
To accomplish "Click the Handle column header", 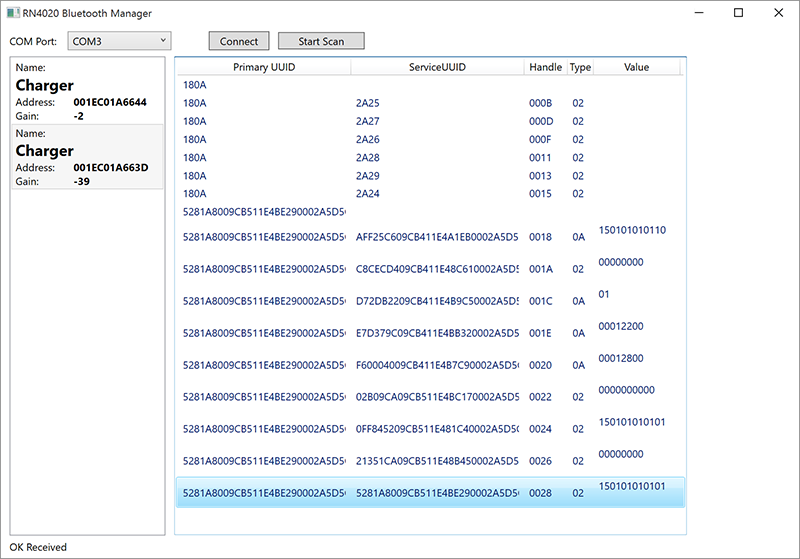I will (545, 67).
